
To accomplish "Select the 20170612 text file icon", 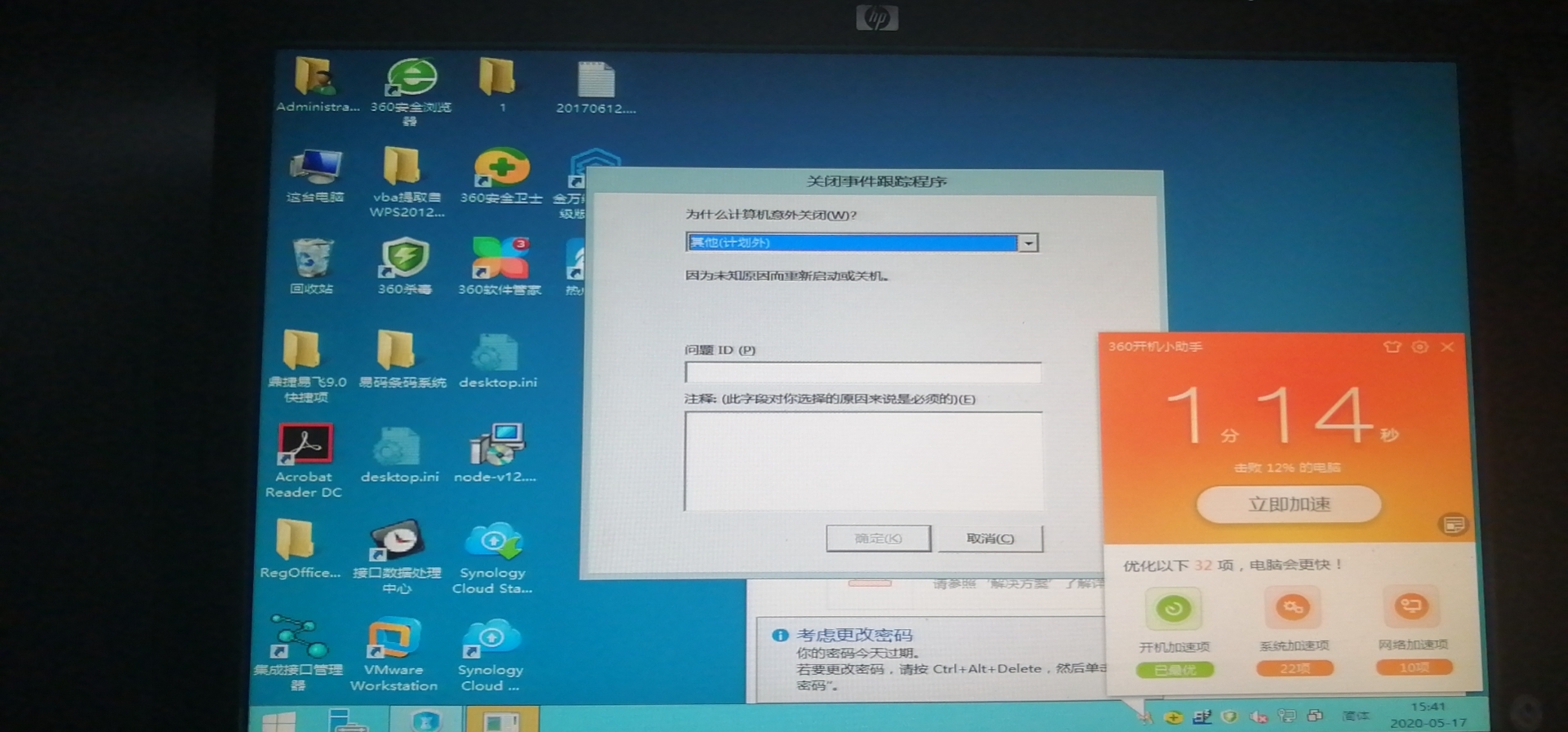I will [x=596, y=87].
